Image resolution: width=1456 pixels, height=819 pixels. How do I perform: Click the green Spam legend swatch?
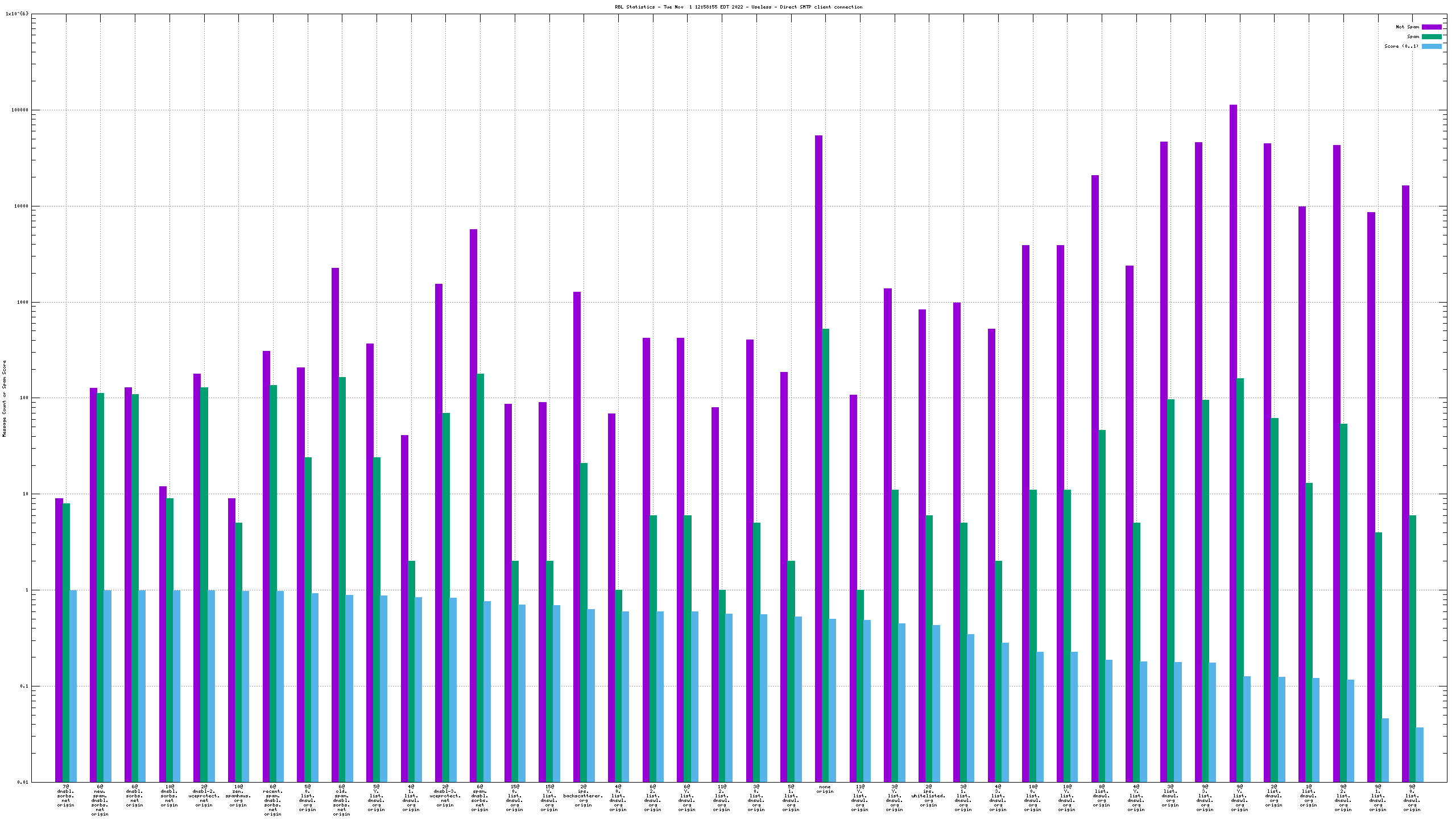[1432, 36]
